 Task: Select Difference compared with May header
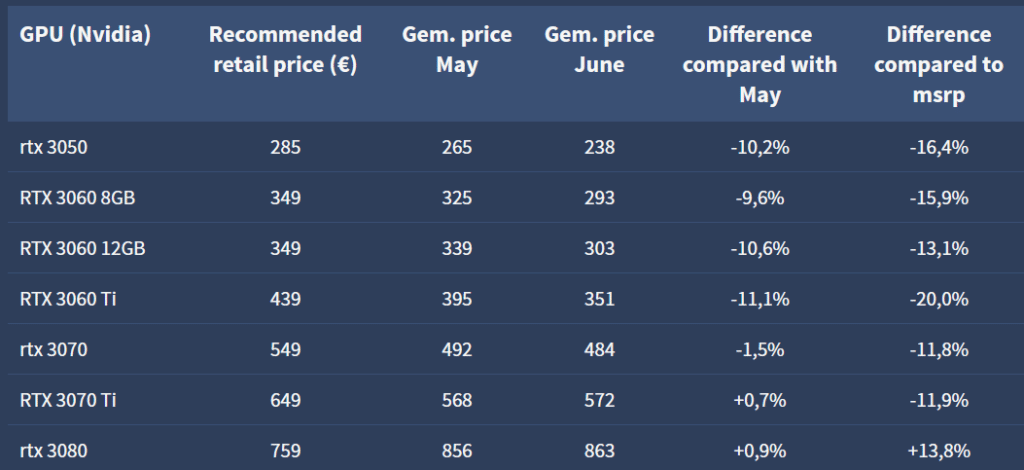tap(760, 64)
